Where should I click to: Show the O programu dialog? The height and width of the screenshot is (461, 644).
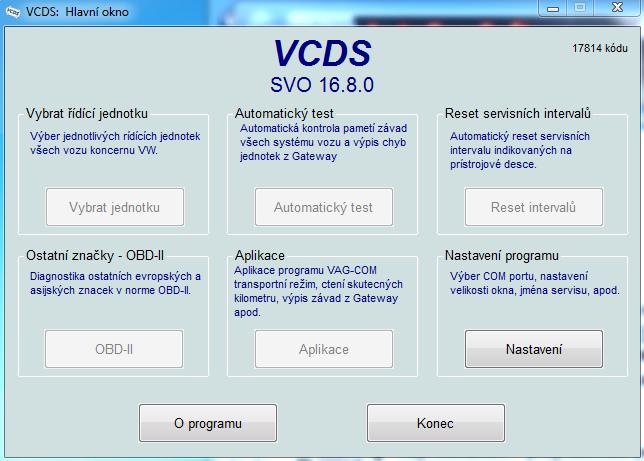pyautogui.click(x=208, y=423)
